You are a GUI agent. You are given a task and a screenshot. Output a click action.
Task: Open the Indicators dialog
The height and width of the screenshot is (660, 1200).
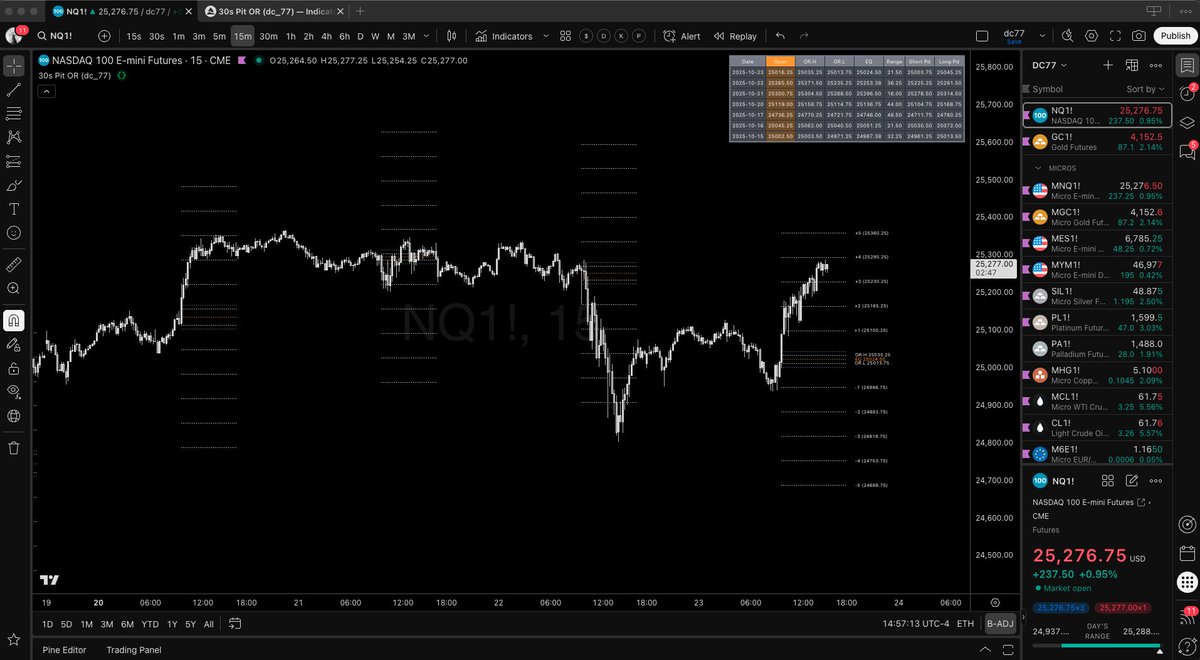click(503, 36)
